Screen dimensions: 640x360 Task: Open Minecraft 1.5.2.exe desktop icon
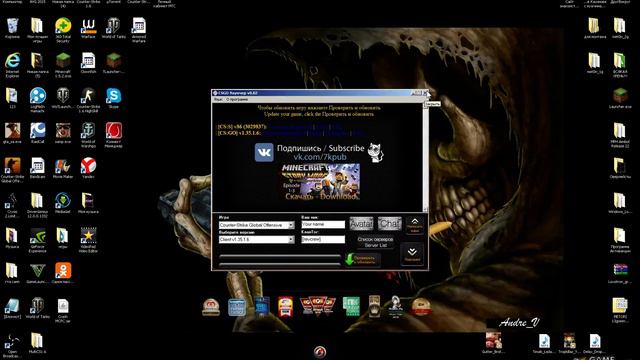click(x=63, y=64)
